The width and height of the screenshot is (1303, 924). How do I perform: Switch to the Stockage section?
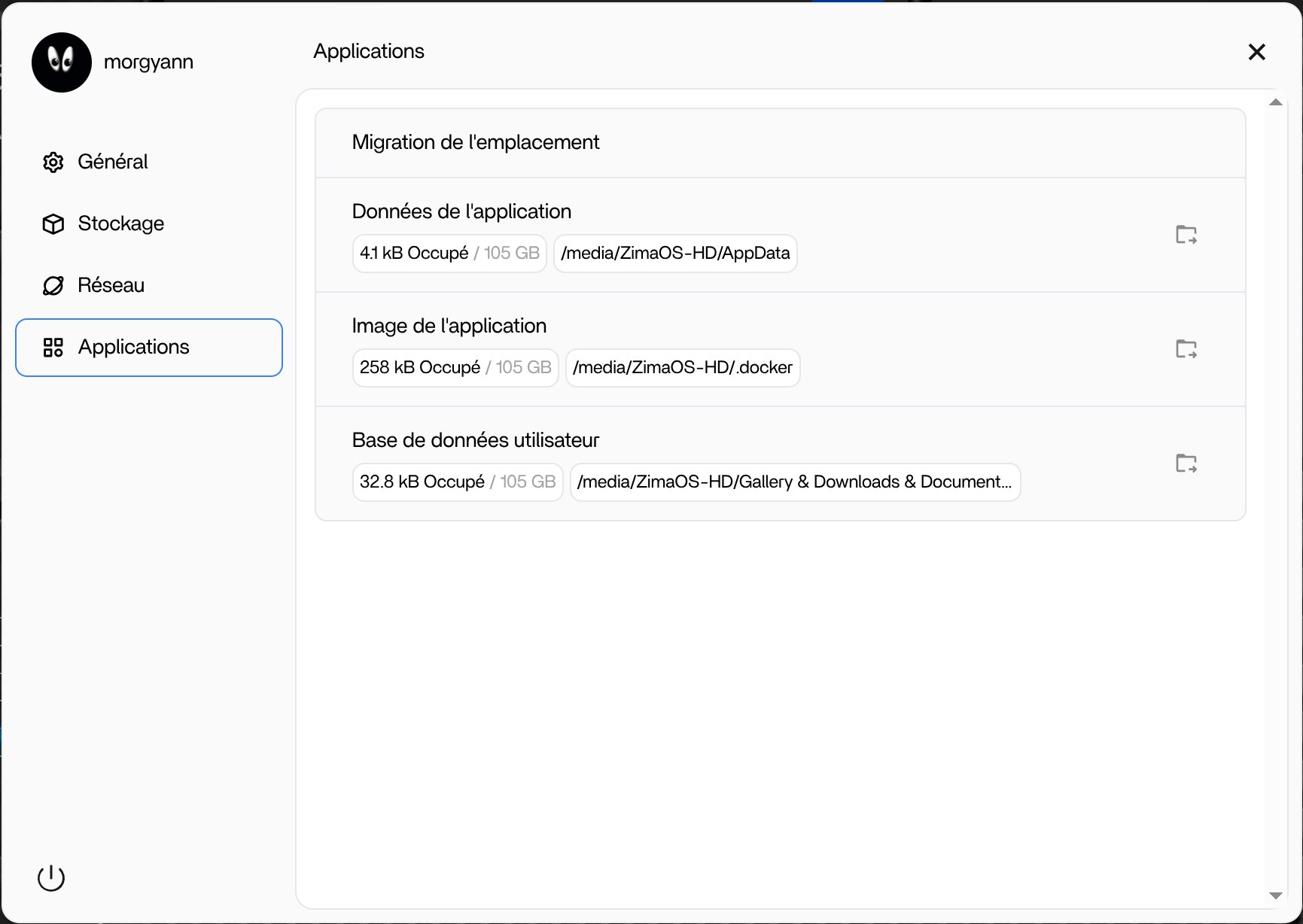click(120, 223)
